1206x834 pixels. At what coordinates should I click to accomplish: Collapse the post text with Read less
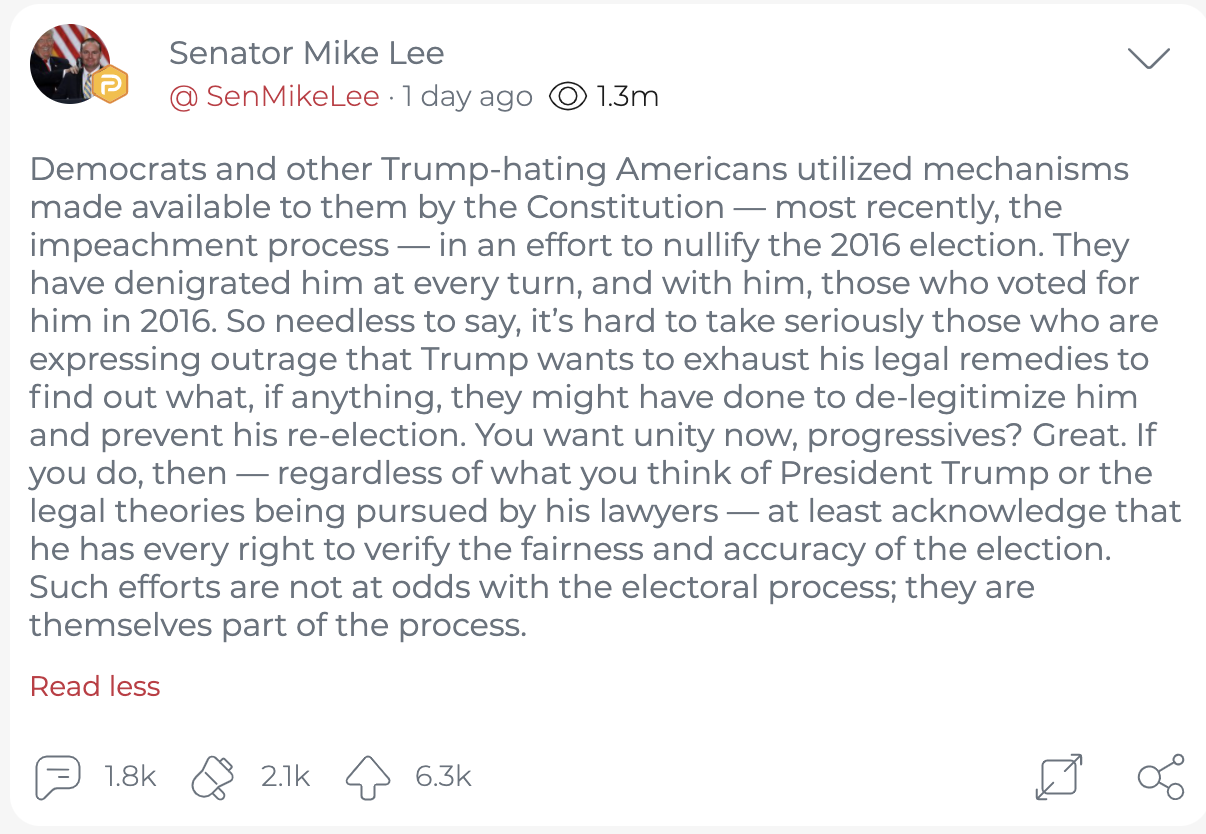coord(95,687)
